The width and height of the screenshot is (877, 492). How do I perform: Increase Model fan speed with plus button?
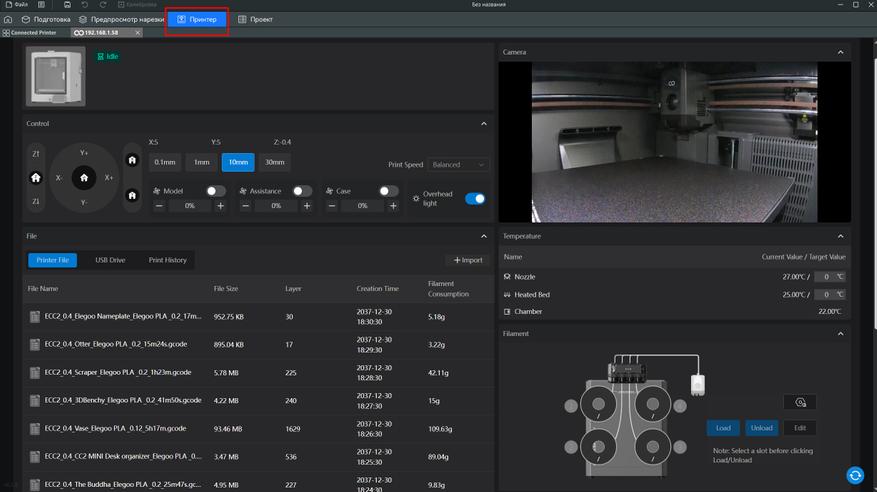click(x=220, y=206)
